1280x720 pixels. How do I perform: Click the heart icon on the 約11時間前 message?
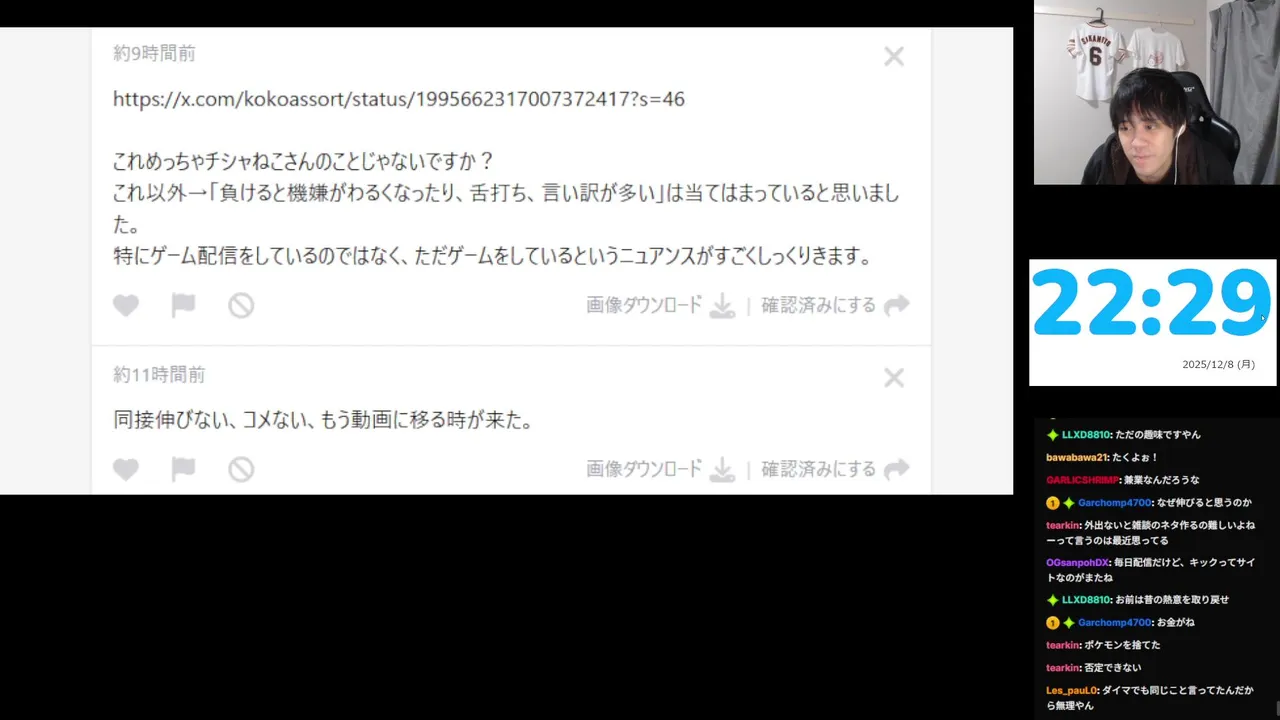[x=126, y=469]
